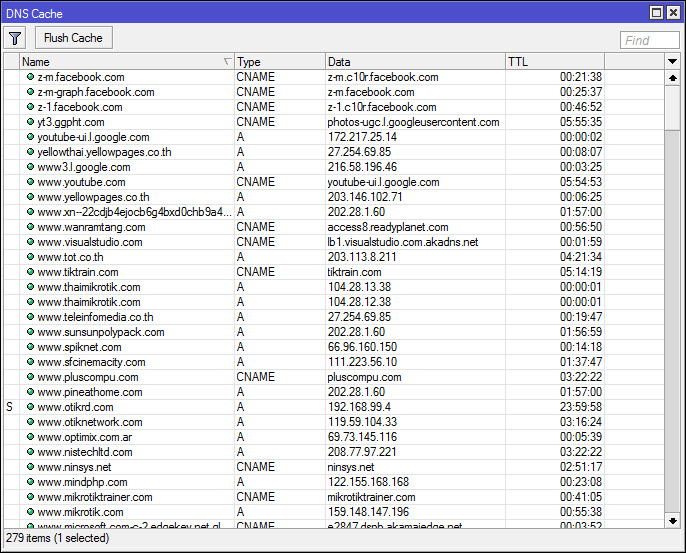Click data cell lb1.visualstudio.com.akadns.net

click(403, 242)
